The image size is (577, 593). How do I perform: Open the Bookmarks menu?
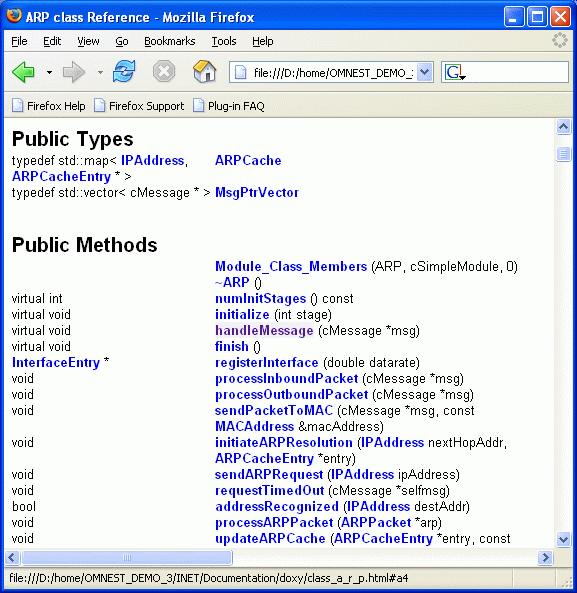170,41
